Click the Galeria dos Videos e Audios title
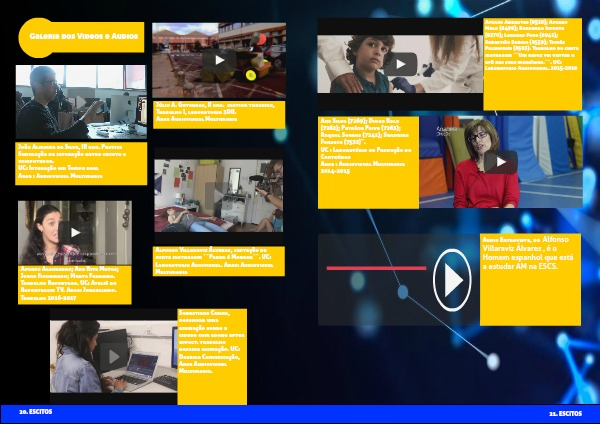Viewport: 600px width, 424px height. [x=80, y=38]
